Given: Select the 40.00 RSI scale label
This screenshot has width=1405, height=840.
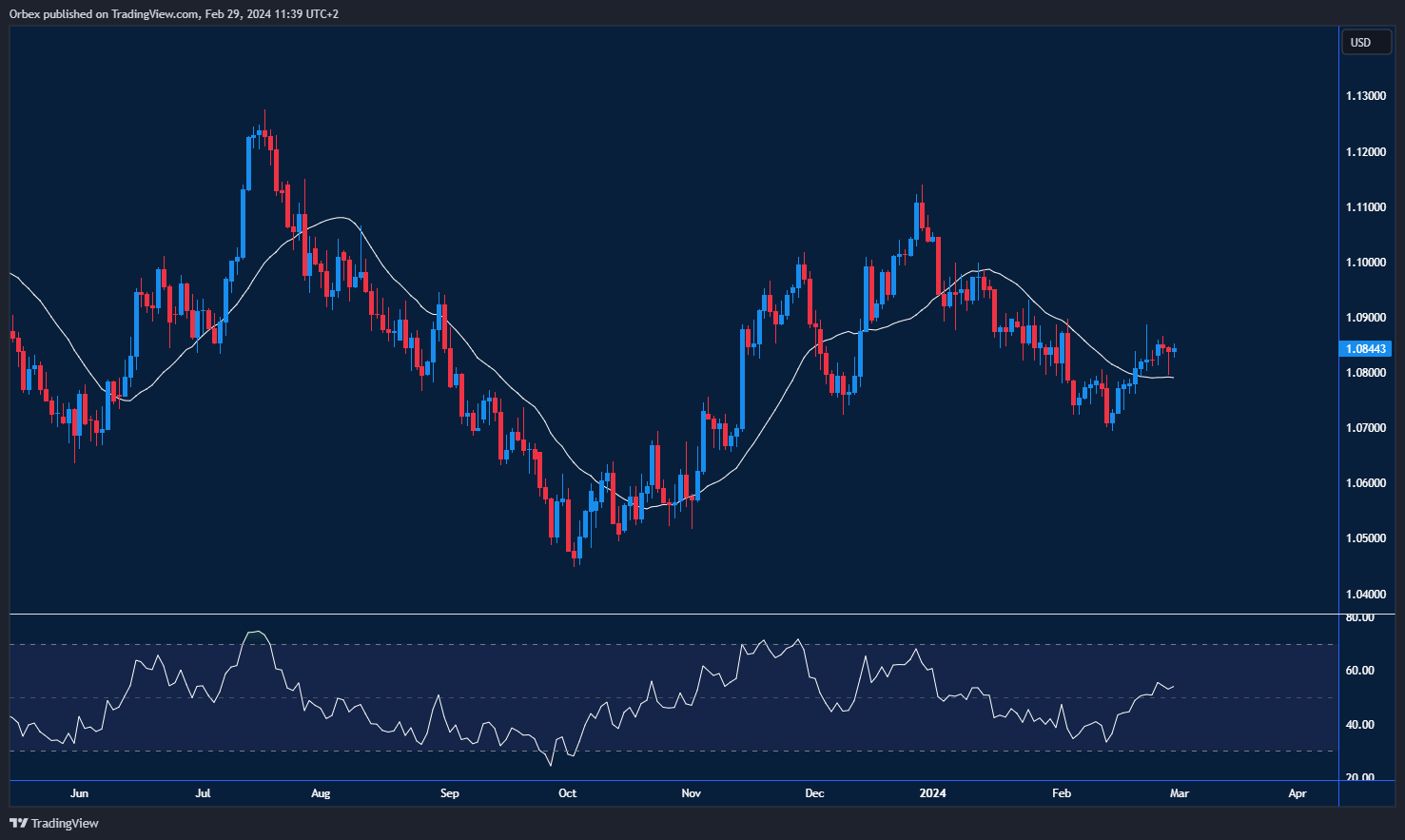Looking at the screenshot, I should point(1360,725).
